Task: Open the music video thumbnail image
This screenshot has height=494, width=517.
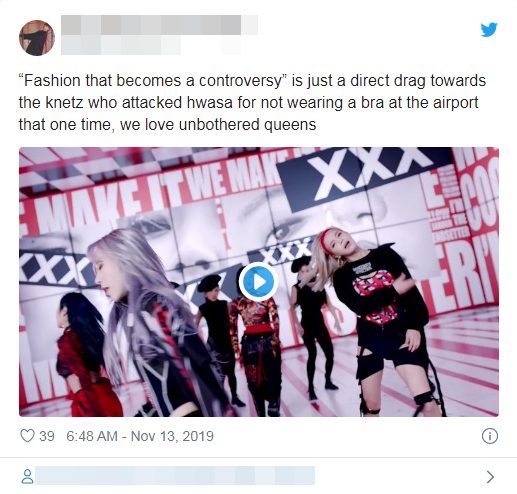Action: (259, 282)
